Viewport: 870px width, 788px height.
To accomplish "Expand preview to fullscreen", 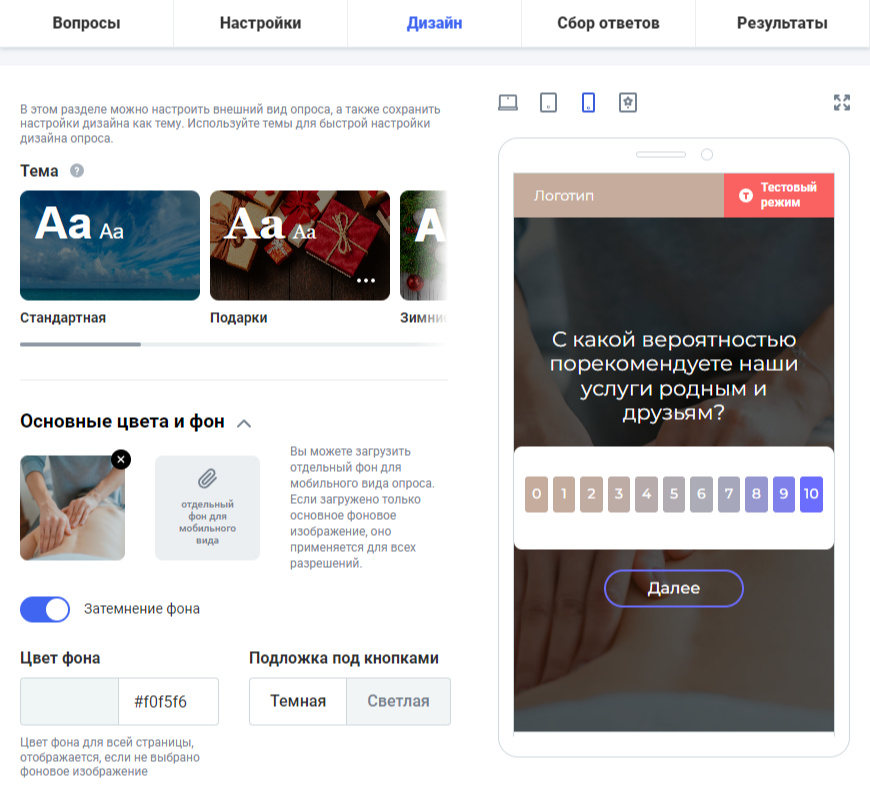I will click(x=842, y=103).
